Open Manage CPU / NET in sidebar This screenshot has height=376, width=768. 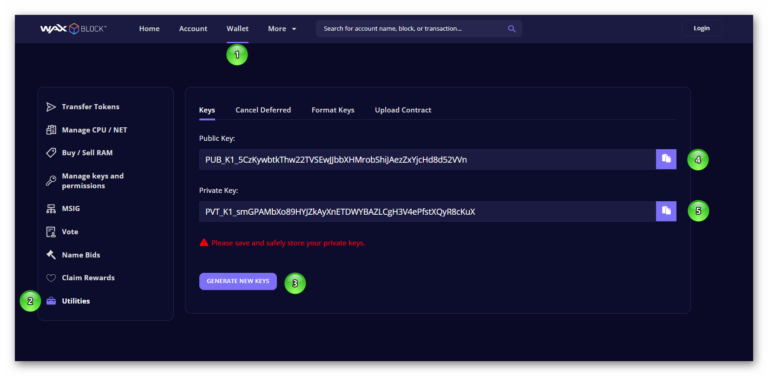click(95, 130)
